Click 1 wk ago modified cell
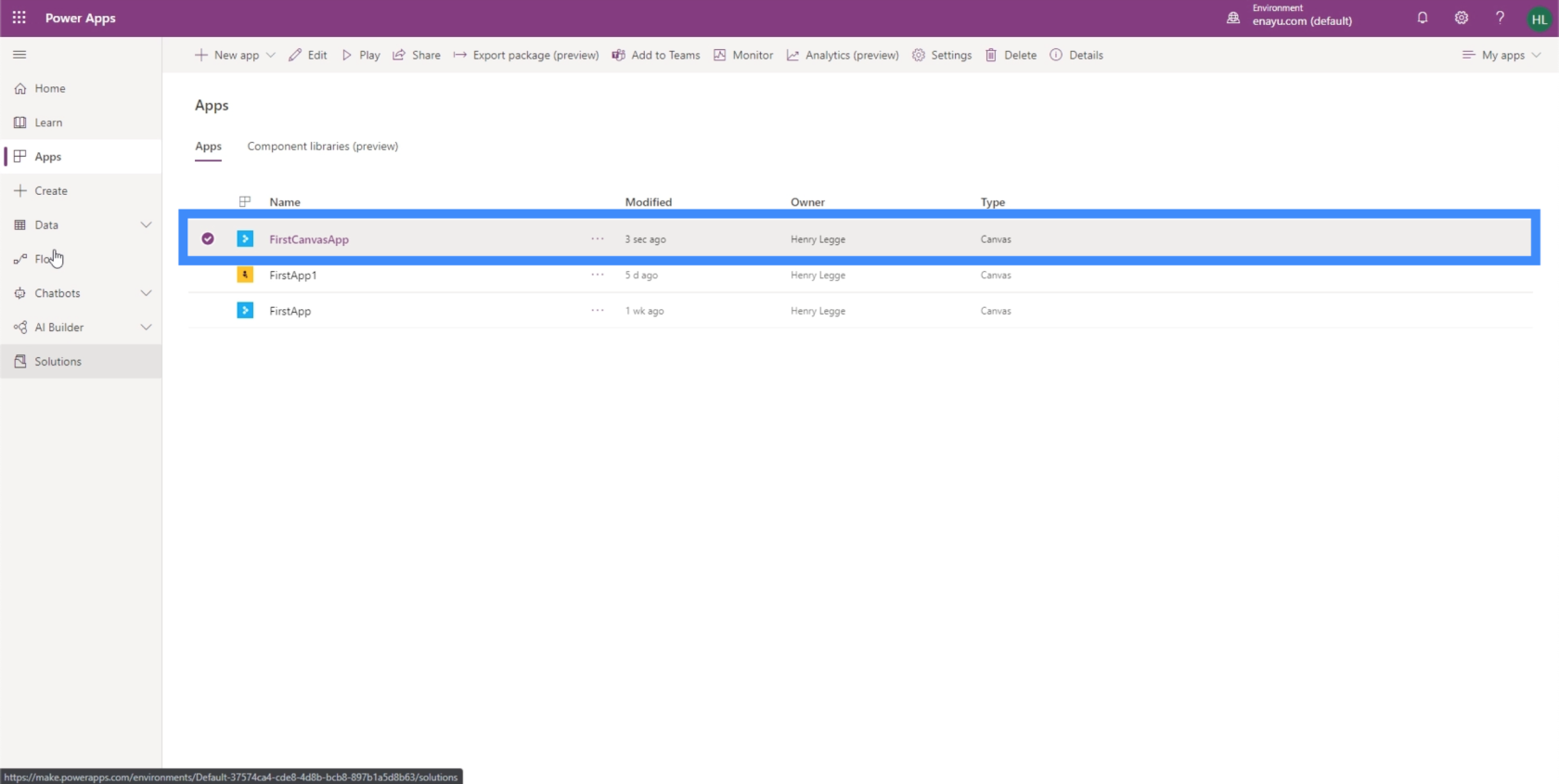 coord(644,312)
